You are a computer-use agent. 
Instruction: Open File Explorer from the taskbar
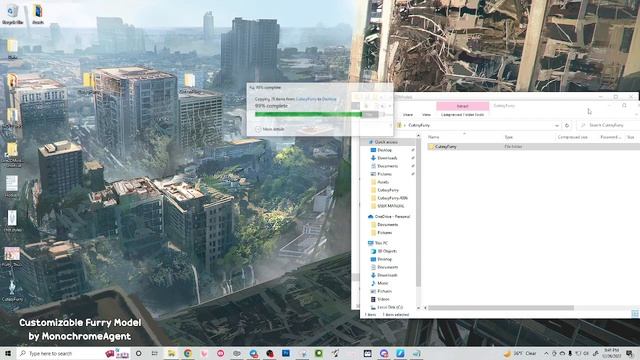(171, 353)
